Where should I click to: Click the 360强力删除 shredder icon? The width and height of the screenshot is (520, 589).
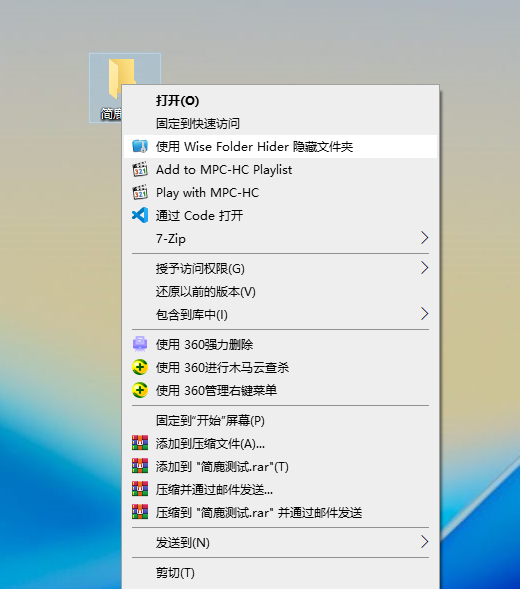140,344
